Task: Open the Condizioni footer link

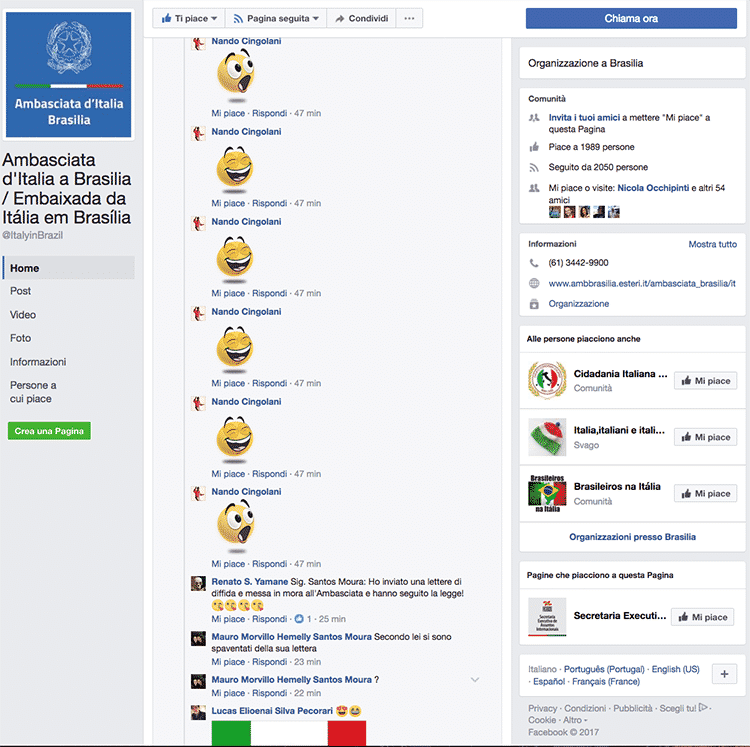Action: pyautogui.click(x=585, y=708)
